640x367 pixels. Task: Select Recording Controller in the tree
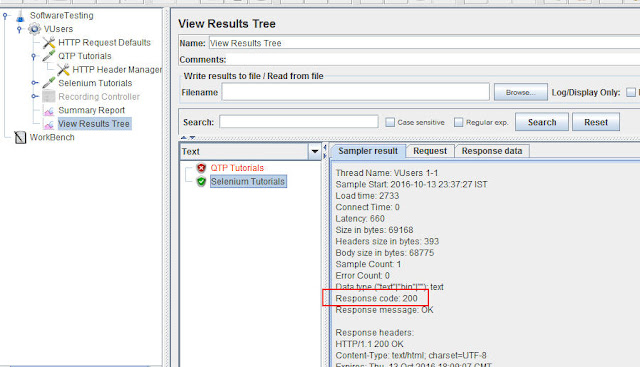click(x=99, y=97)
